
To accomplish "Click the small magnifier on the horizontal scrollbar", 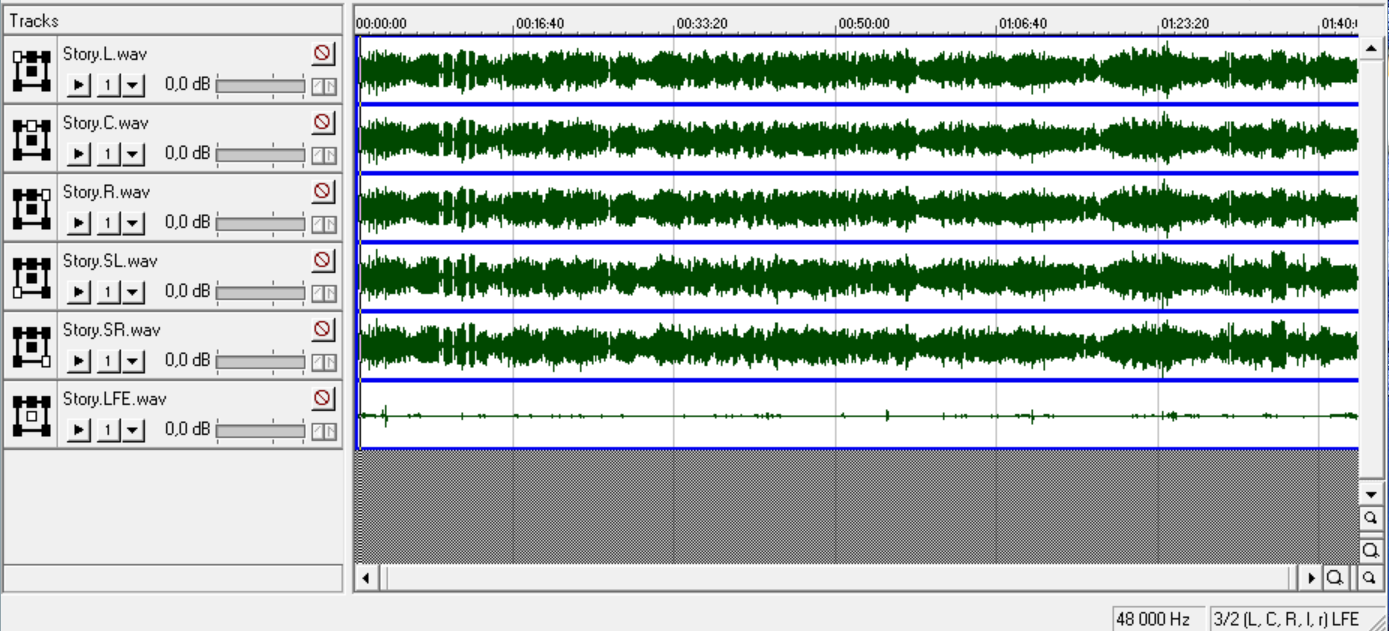I will click(1369, 578).
